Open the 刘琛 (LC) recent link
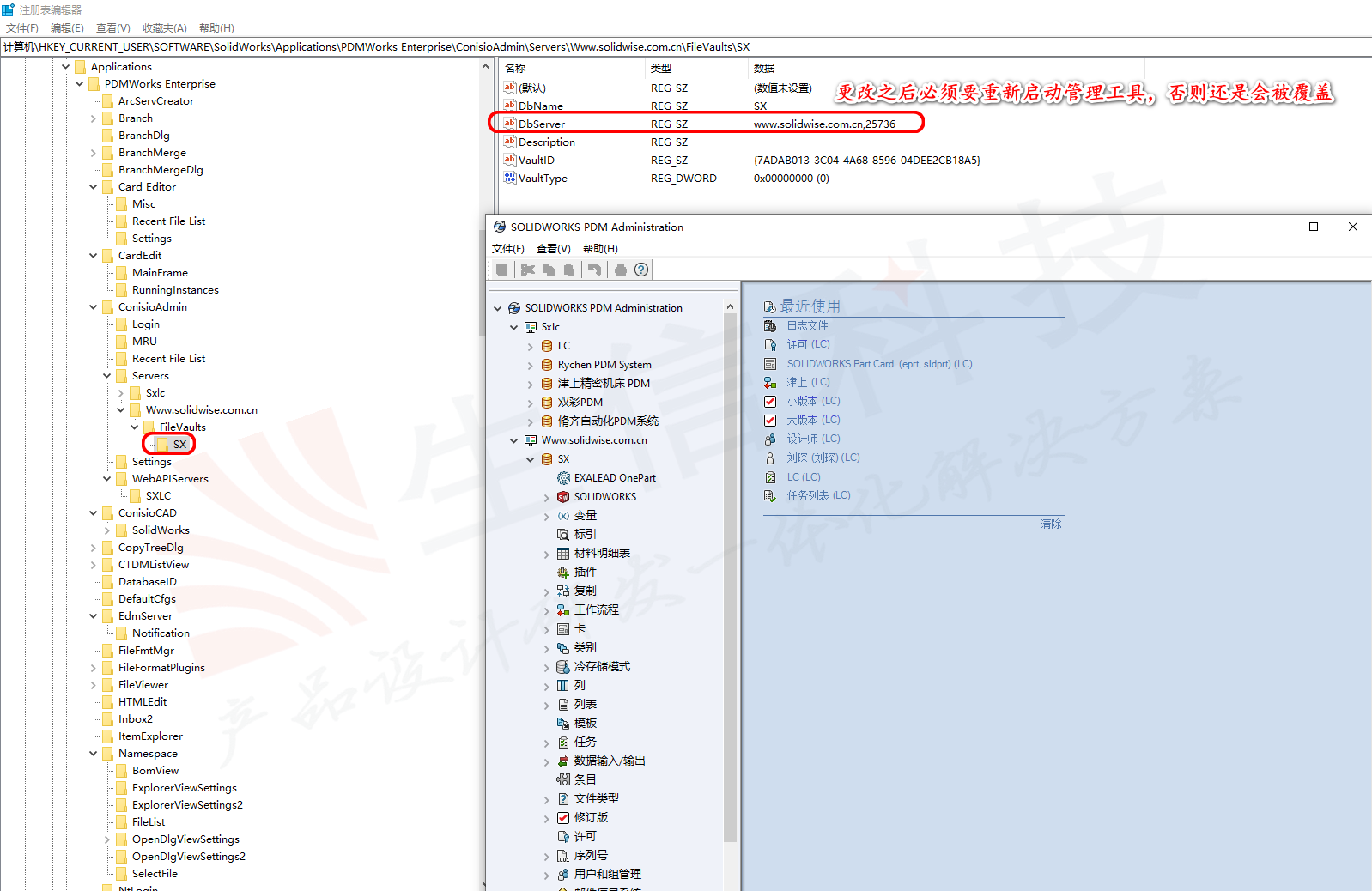1372x891 pixels. tap(823, 458)
